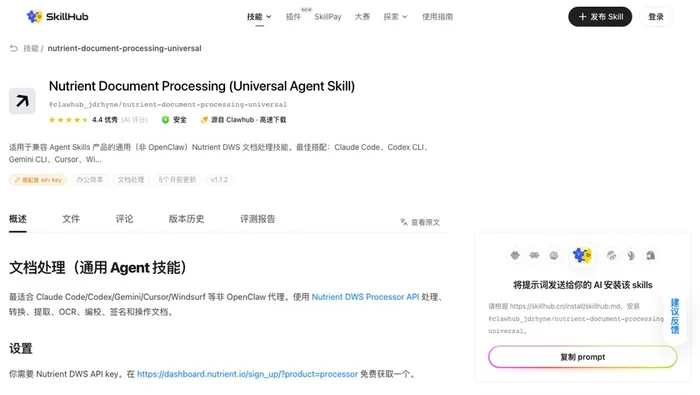Expand the 探索 dropdown
The image size is (700, 395).
tap(395, 17)
